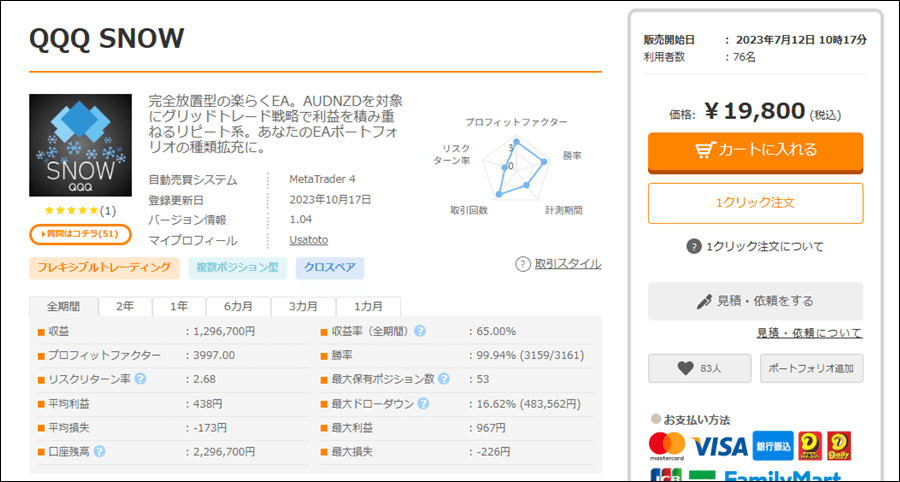This screenshot has height=482, width=900.
Task: Click the 収益率 value 65.00%
Action: point(496,331)
